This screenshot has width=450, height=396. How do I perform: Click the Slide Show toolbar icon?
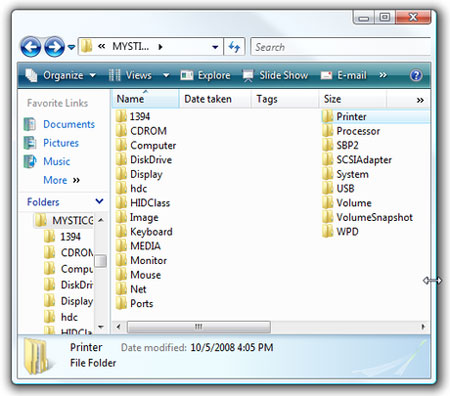248,75
